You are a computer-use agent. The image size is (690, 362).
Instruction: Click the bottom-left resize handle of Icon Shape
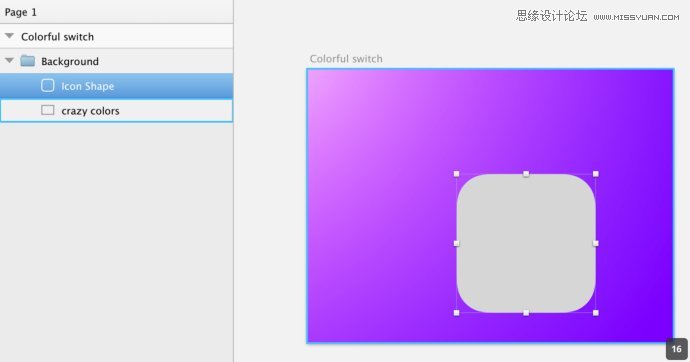pyautogui.click(x=456, y=313)
